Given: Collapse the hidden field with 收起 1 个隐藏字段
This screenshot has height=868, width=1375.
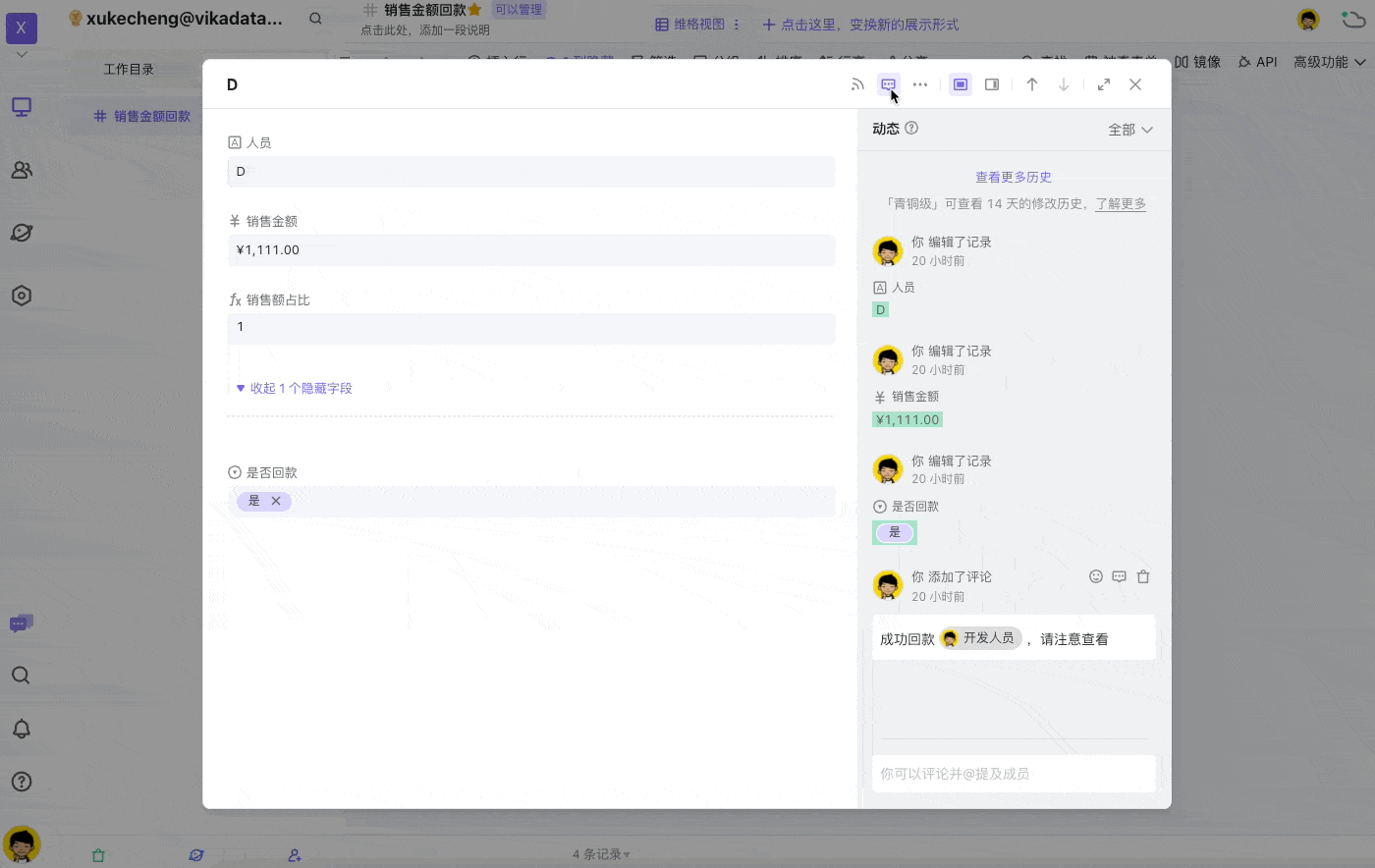Looking at the screenshot, I should [x=295, y=388].
